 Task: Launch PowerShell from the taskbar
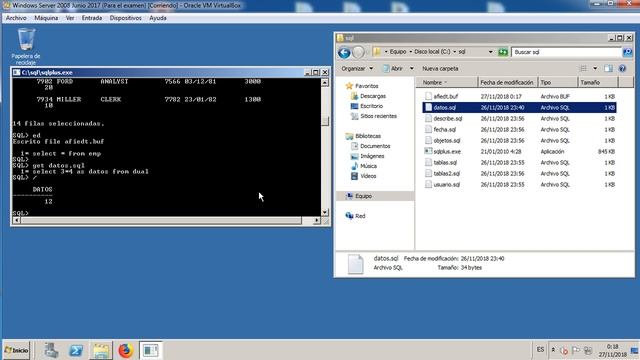click(76, 350)
